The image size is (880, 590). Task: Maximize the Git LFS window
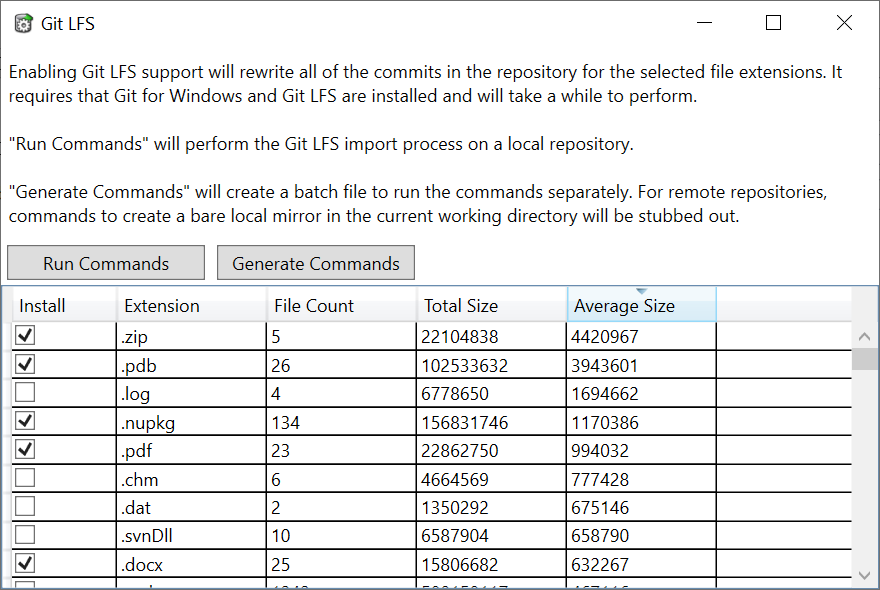click(773, 23)
